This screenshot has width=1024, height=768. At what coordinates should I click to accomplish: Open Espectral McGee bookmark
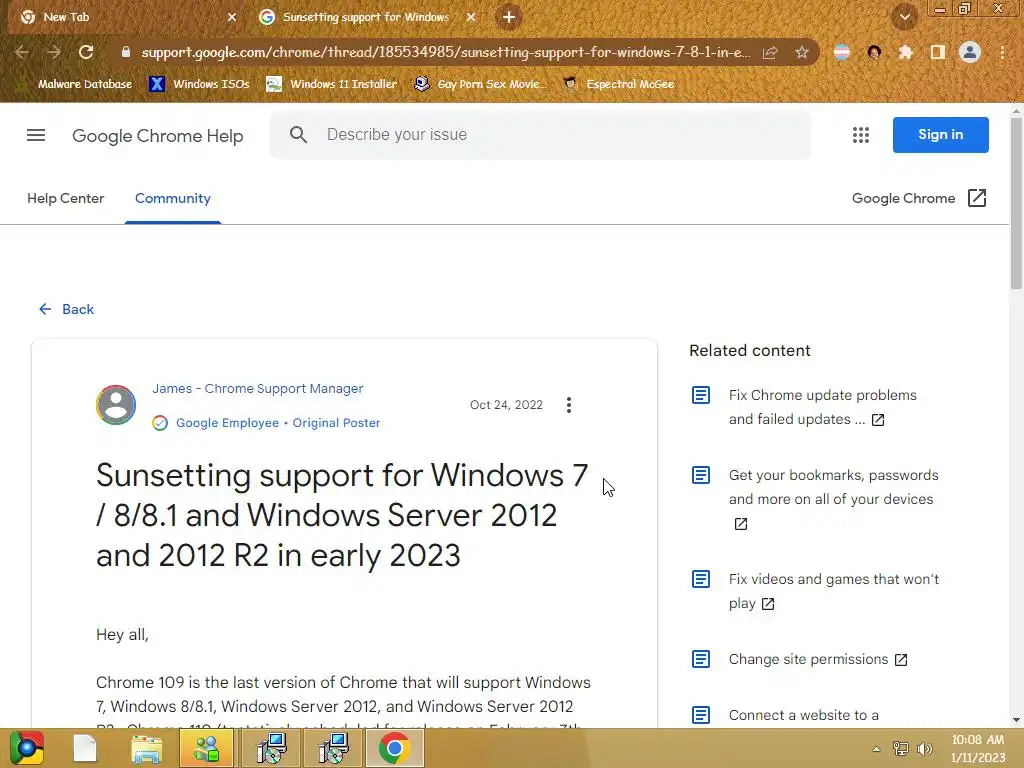pos(619,84)
